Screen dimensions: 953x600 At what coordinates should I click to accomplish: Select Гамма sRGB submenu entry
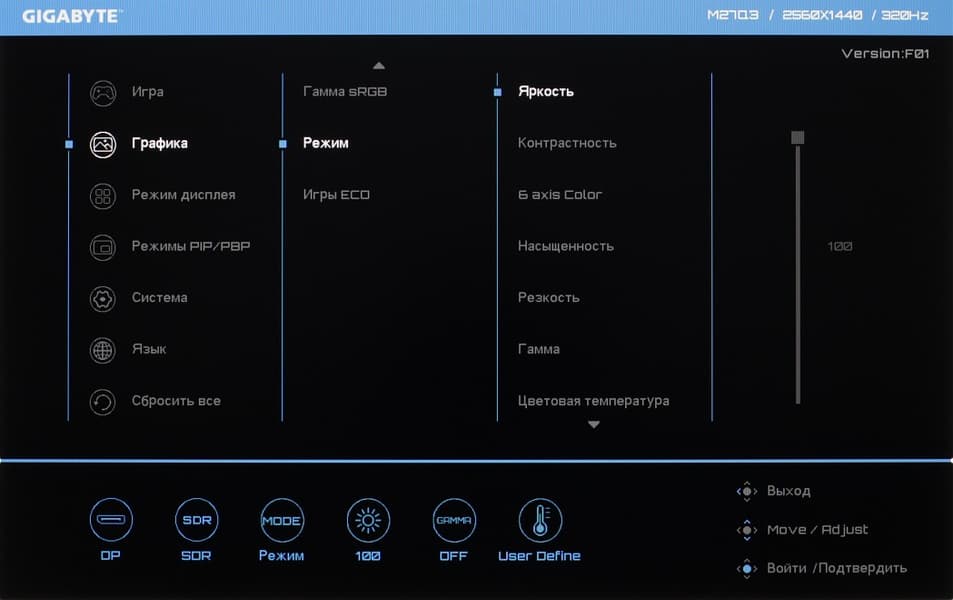pos(345,92)
